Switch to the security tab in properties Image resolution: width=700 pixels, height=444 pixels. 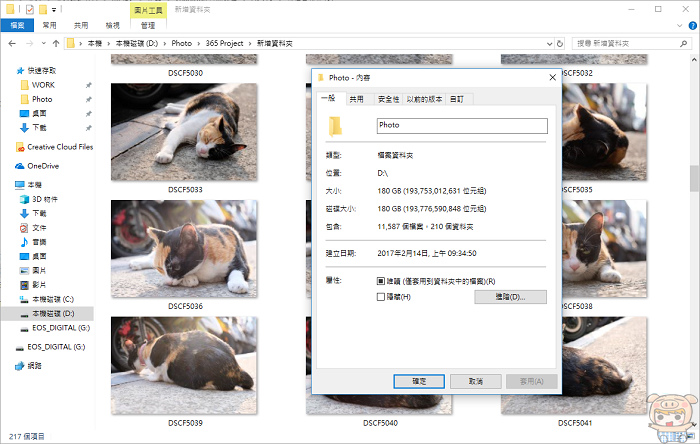pos(388,99)
